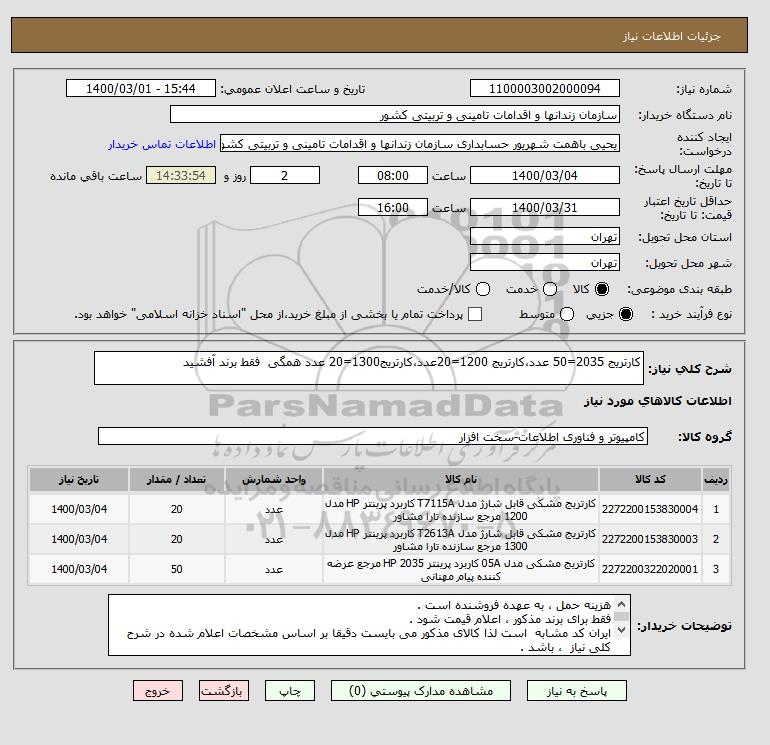Click the 14:33:54 remaining time field
The height and width of the screenshot is (745, 770).
pos(181,175)
